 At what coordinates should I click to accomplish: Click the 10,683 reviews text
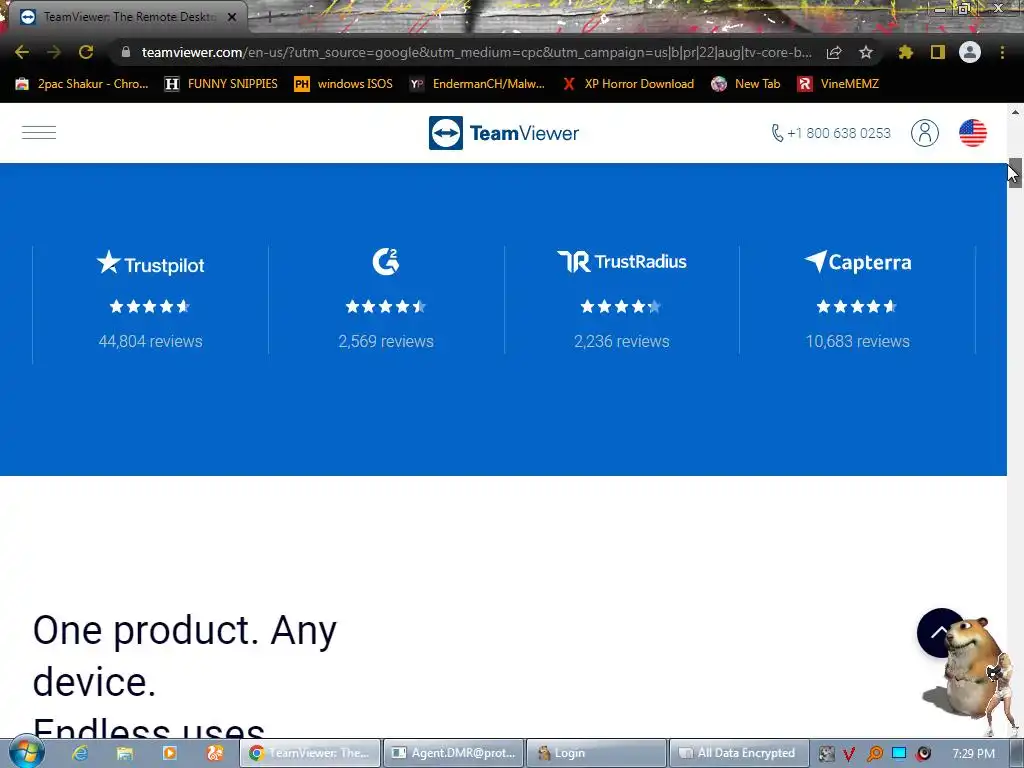tap(857, 341)
